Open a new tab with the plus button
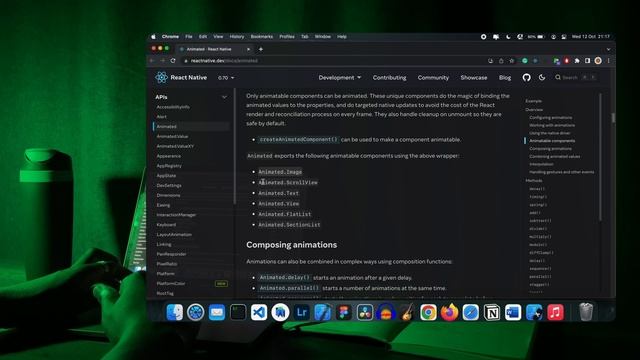Viewport: 640px width, 360px height. click(261, 49)
